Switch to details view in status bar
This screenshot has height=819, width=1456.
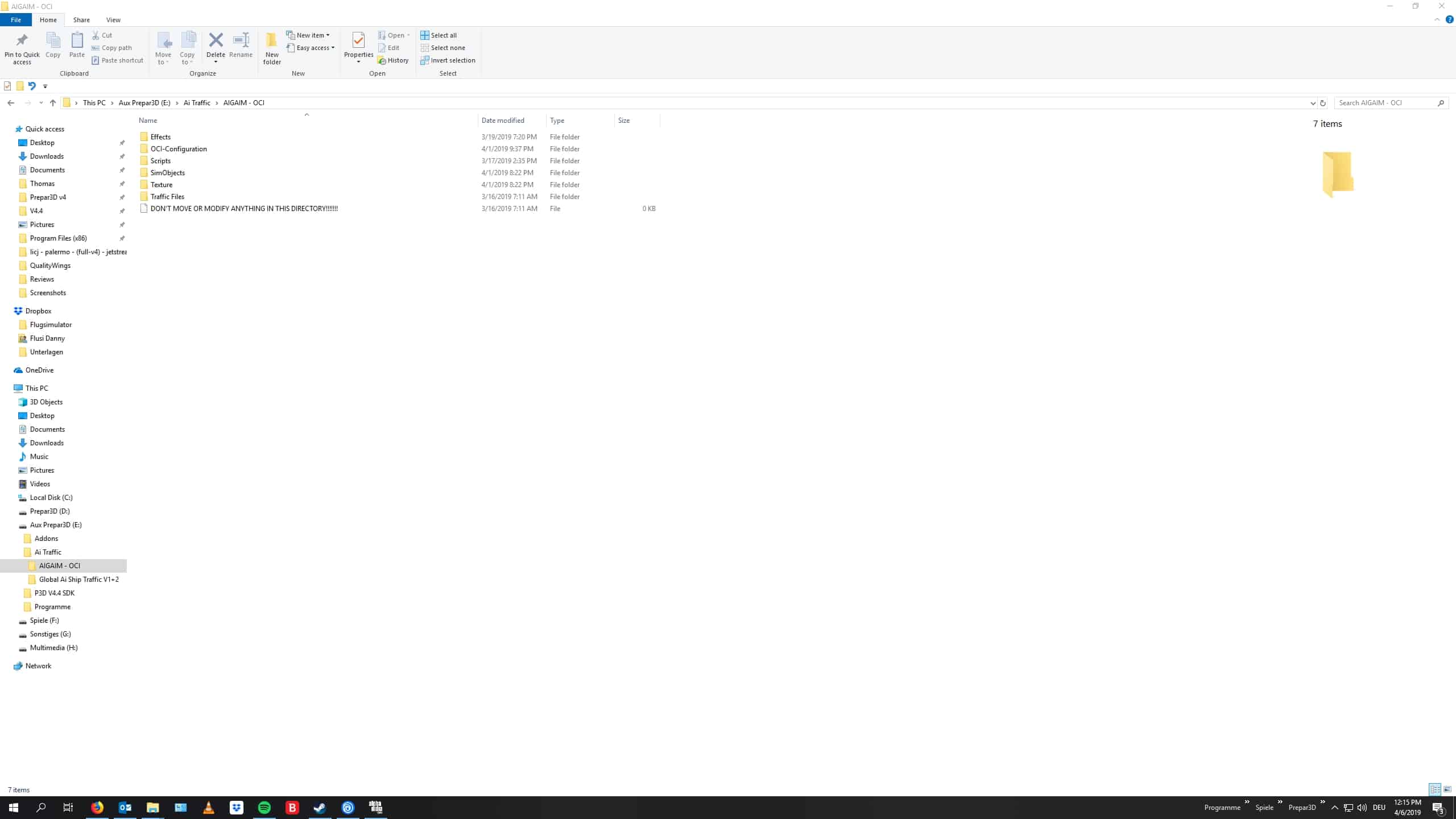coord(1435,789)
